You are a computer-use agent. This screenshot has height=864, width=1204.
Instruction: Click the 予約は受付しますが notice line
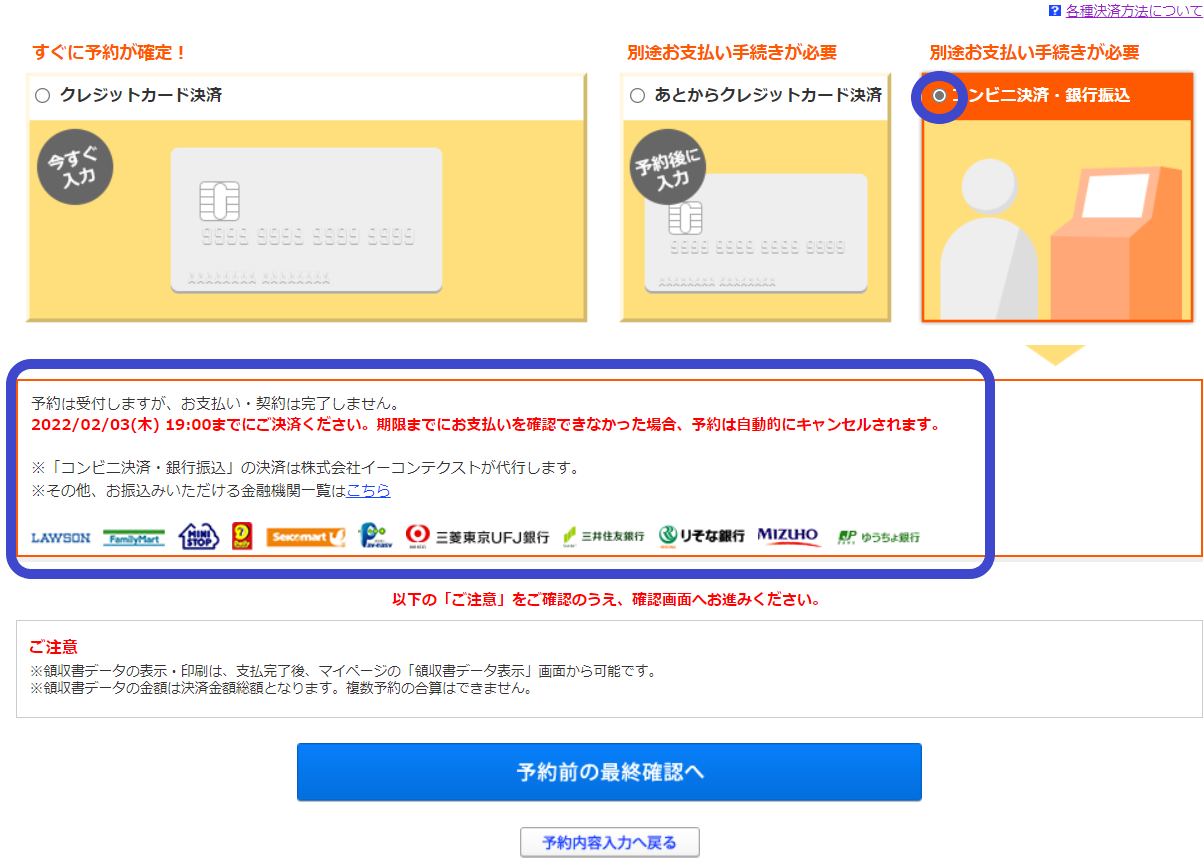(216, 404)
